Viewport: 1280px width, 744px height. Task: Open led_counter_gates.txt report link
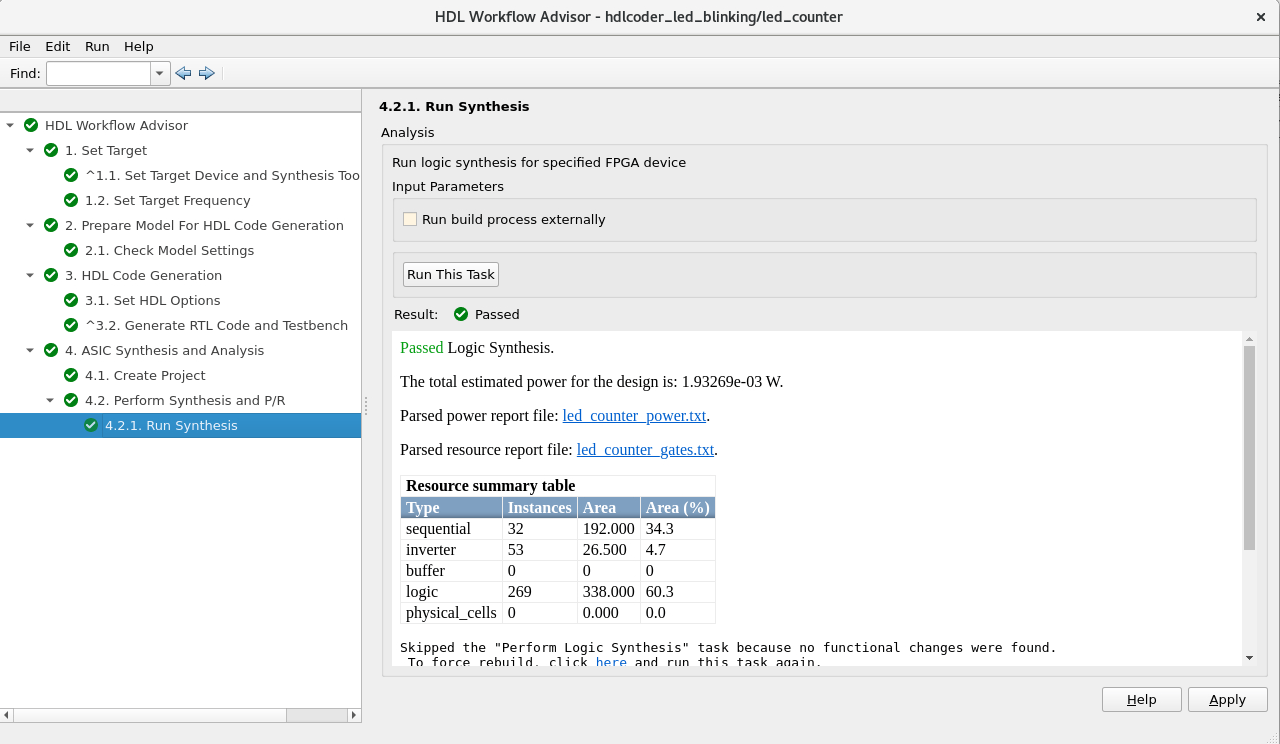tap(646, 450)
